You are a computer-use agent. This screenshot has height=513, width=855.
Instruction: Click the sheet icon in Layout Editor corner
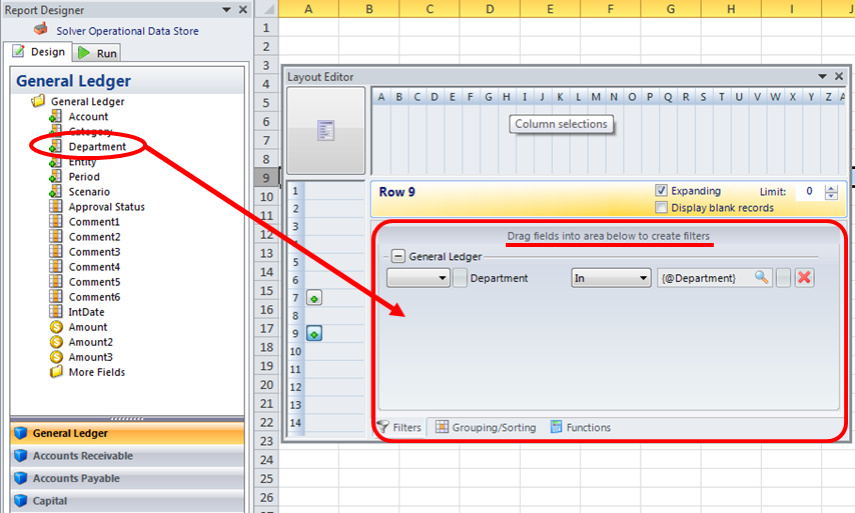click(326, 130)
